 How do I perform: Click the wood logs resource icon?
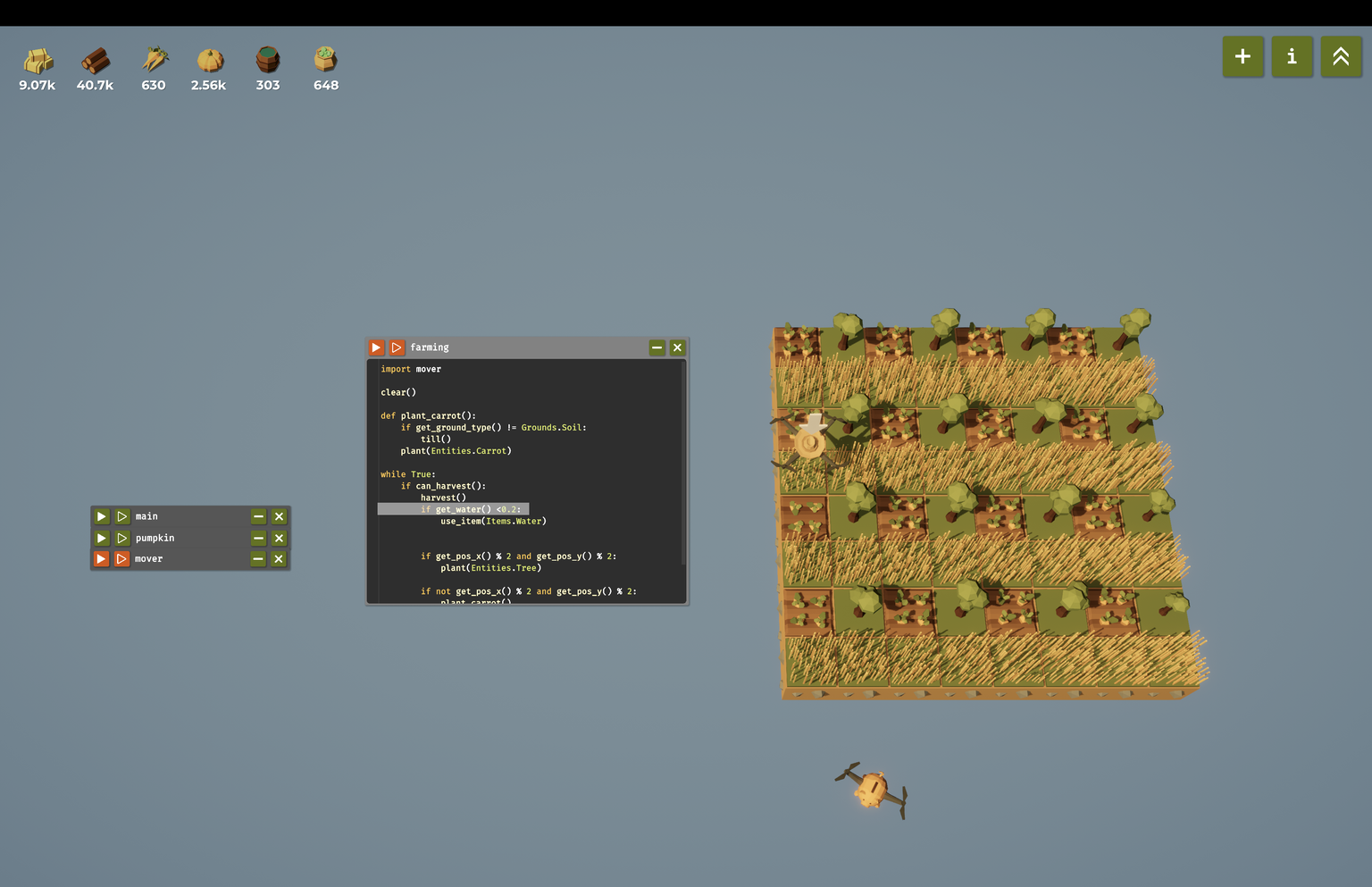tap(96, 61)
